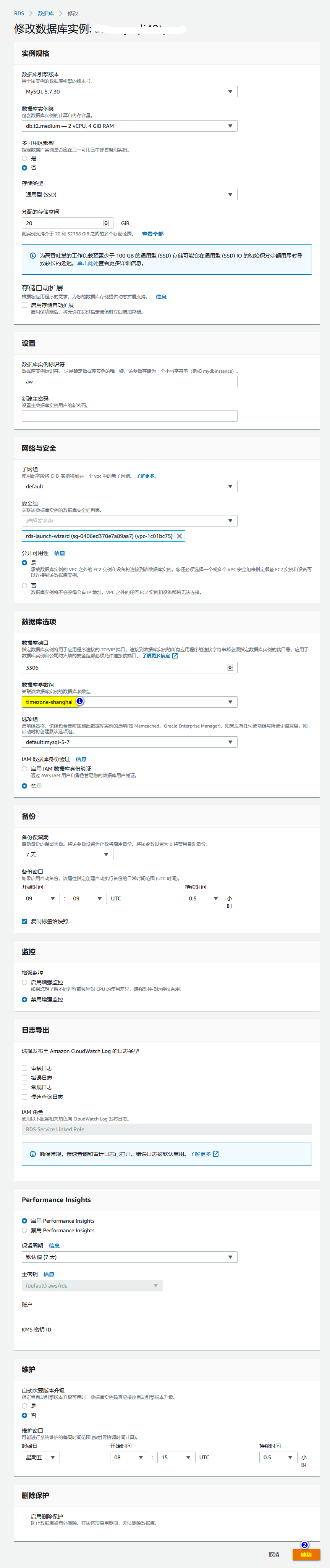
Task: Select 禁用增强监控 radio option
Action: pos(24,1000)
